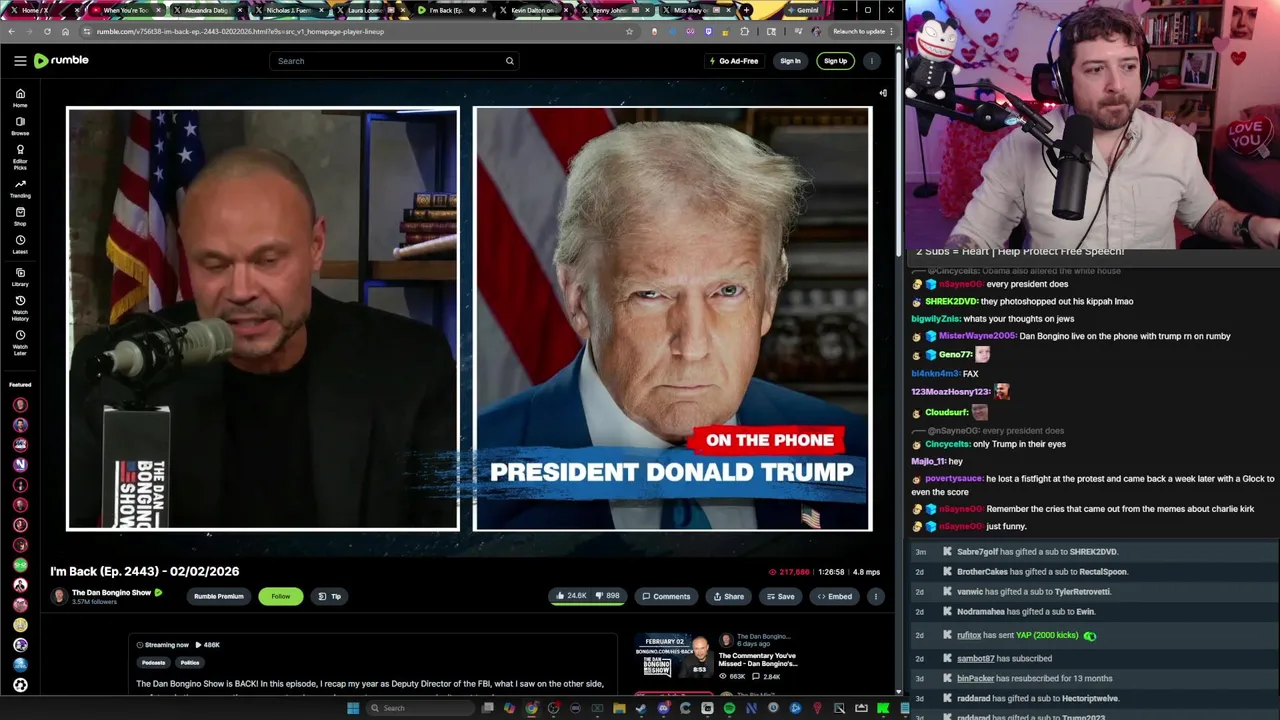Image resolution: width=1280 pixels, height=720 pixels.
Task: Open Watch History in the sidebar
Action: pyautogui.click(x=20, y=308)
